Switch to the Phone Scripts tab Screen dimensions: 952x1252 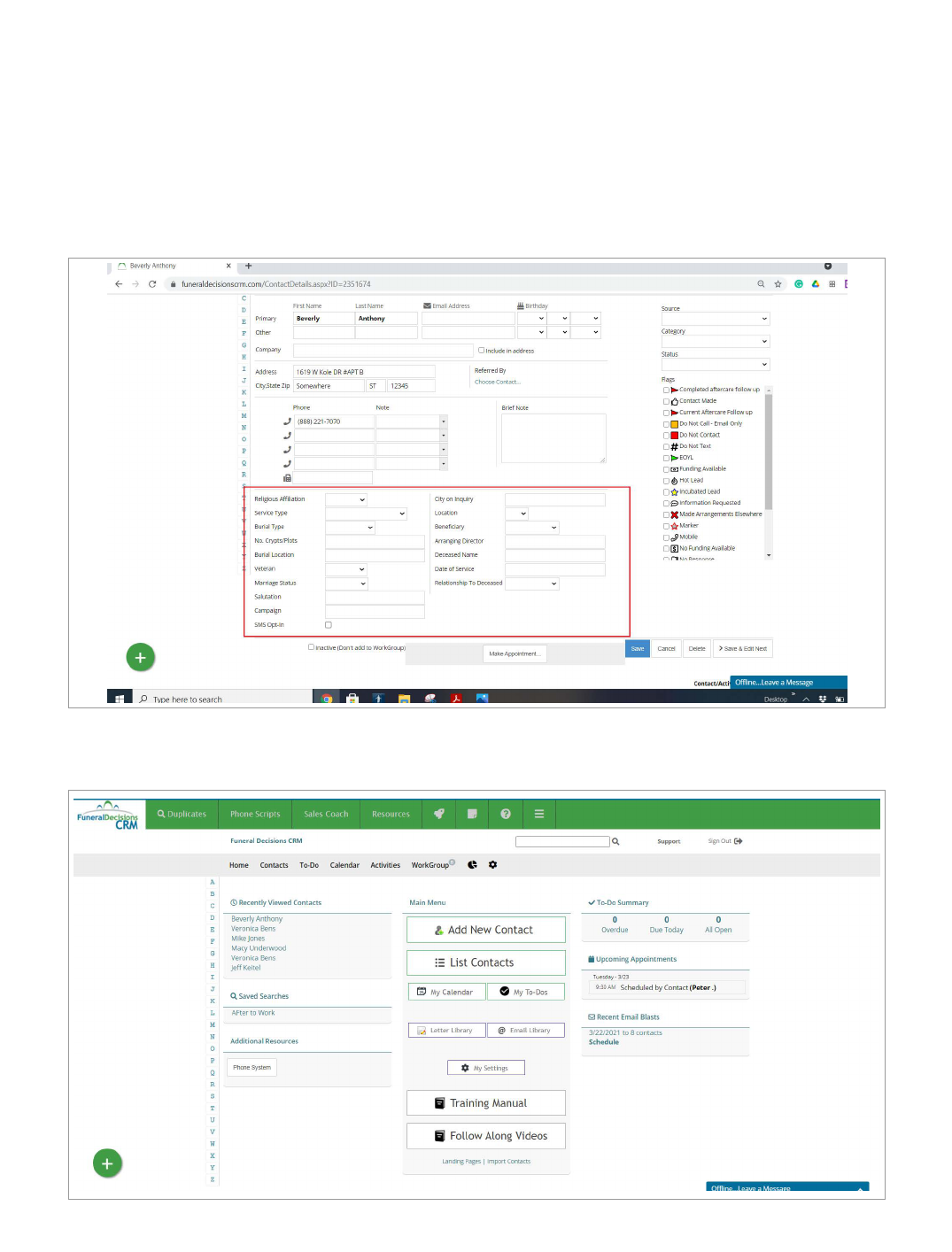255,814
